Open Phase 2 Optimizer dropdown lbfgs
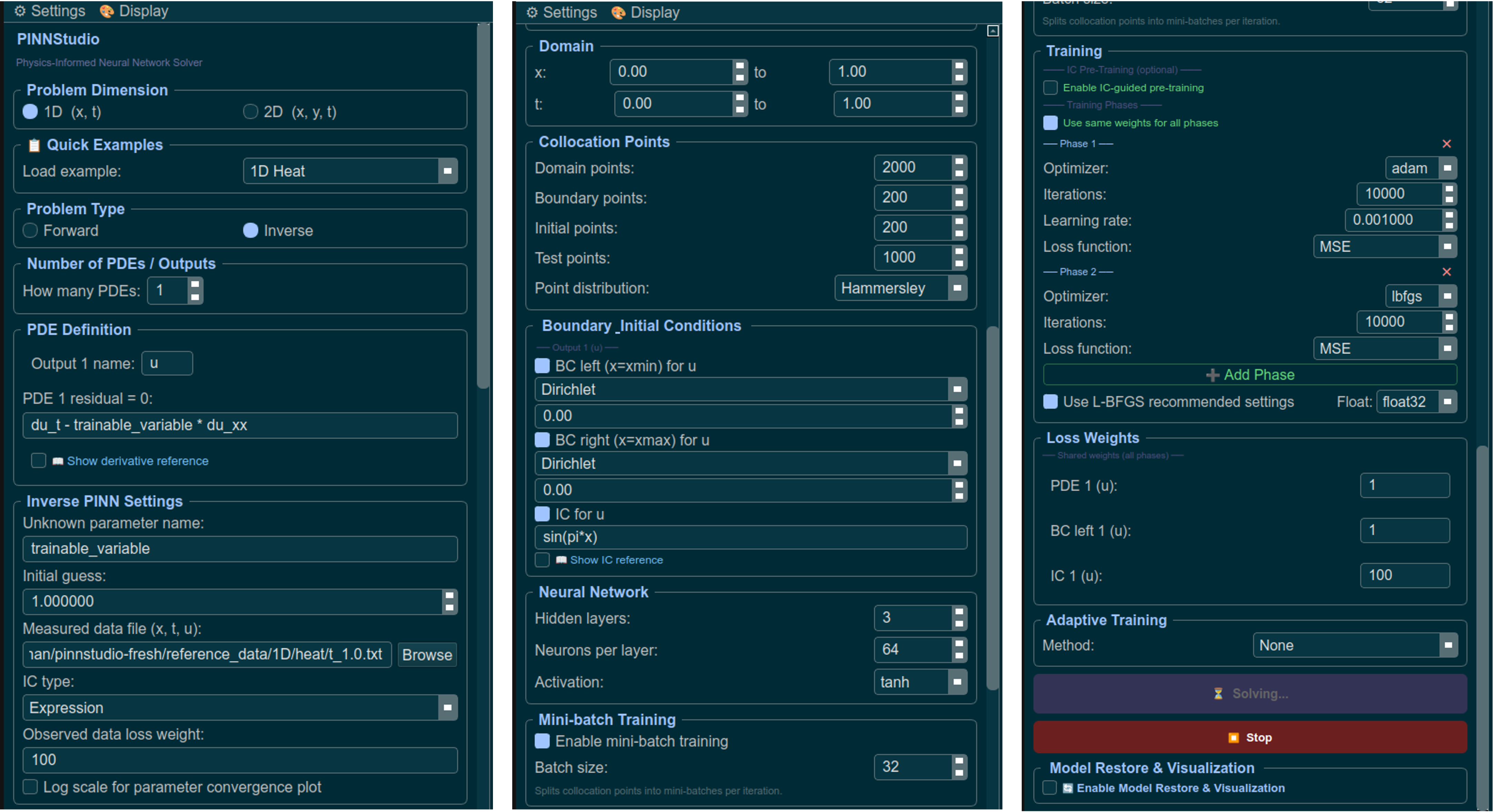The image size is (1494, 812). coord(1421,296)
